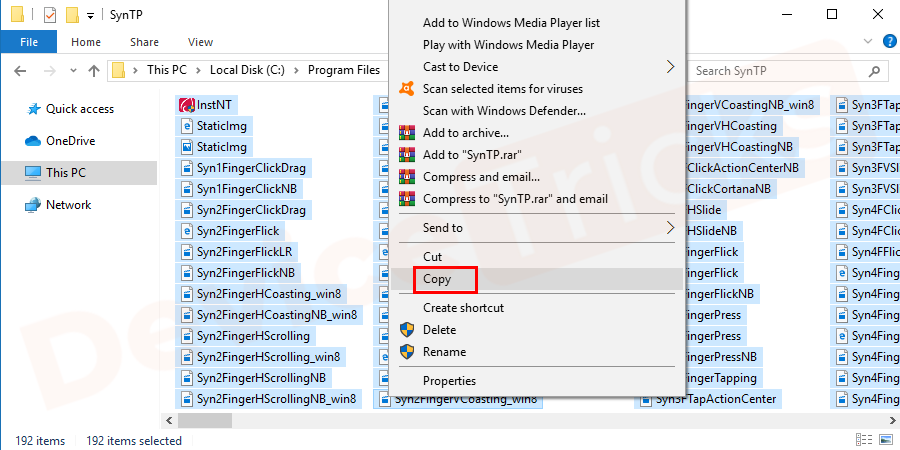Select Quick access in navigation pane
Viewport: 900px width, 450px height.
pyautogui.click(x=80, y=109)
